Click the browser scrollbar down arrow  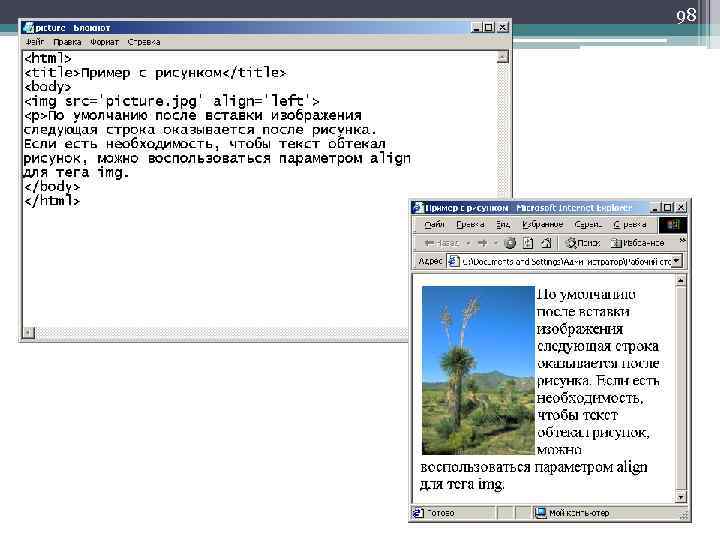click(x=681, y=496)
